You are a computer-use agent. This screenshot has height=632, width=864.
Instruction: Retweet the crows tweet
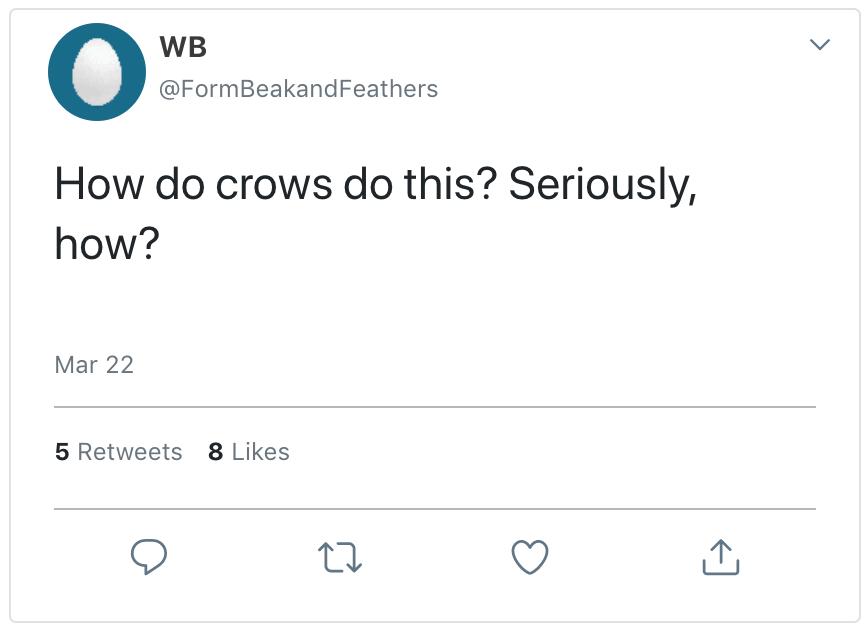[339, 557]
